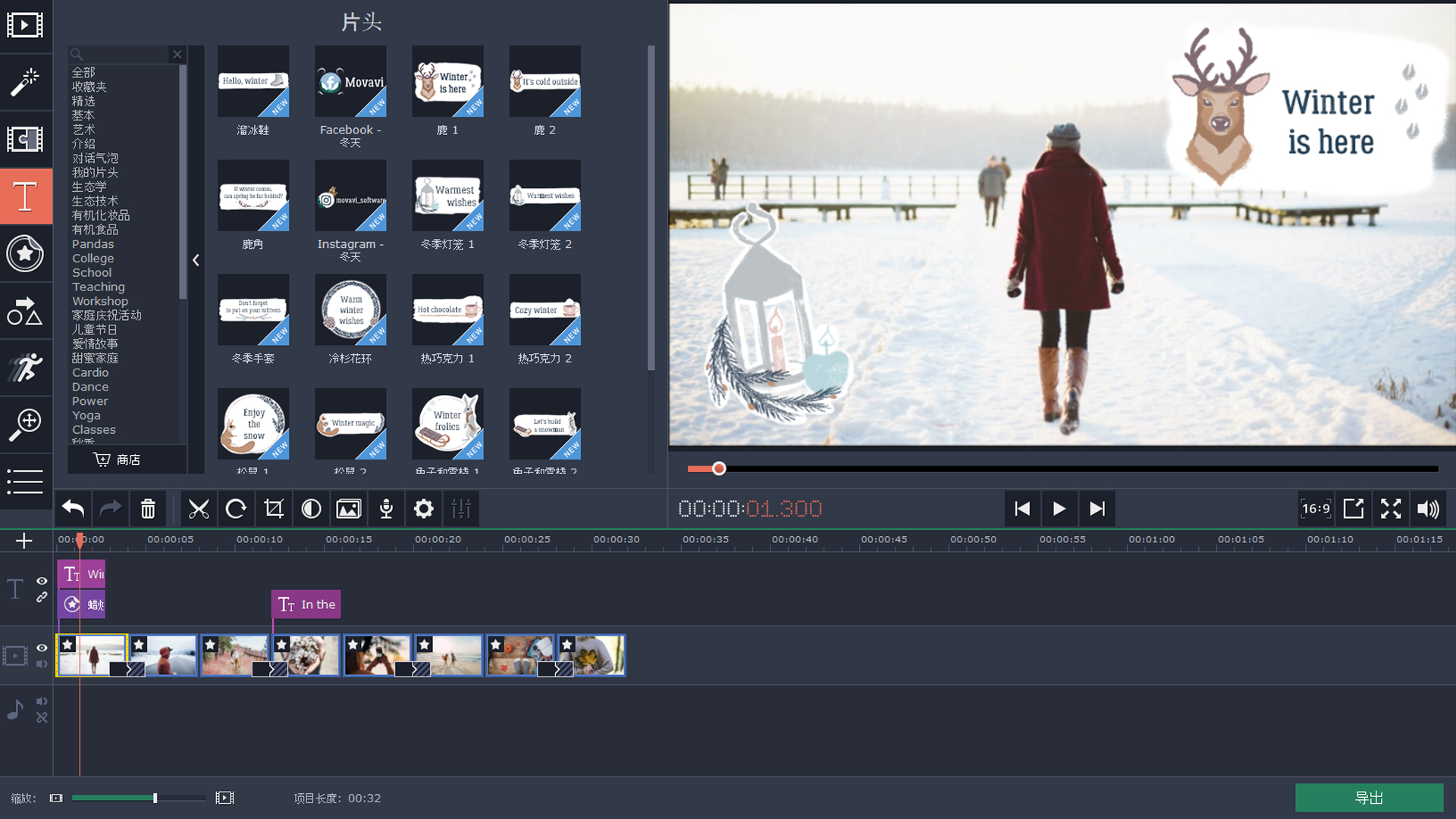The width and height of the screenshot is (1456, 819).
Task: Click the Crop tool icon
Action: [x=274, y=509]
